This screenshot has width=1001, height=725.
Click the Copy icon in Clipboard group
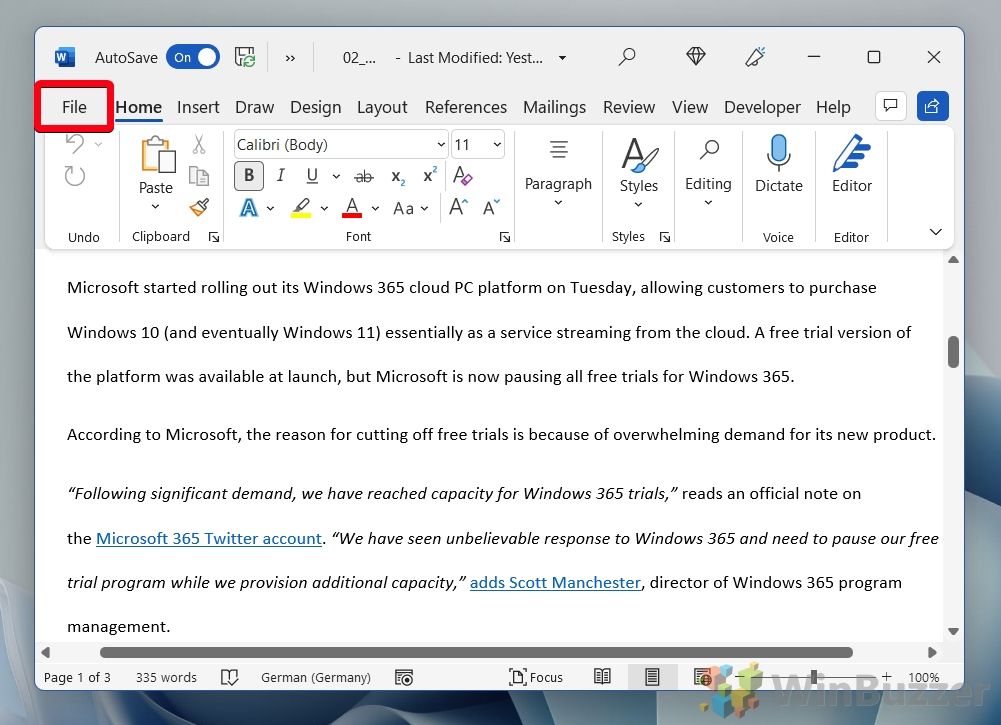pyautogui.click(x=199, y=176)
